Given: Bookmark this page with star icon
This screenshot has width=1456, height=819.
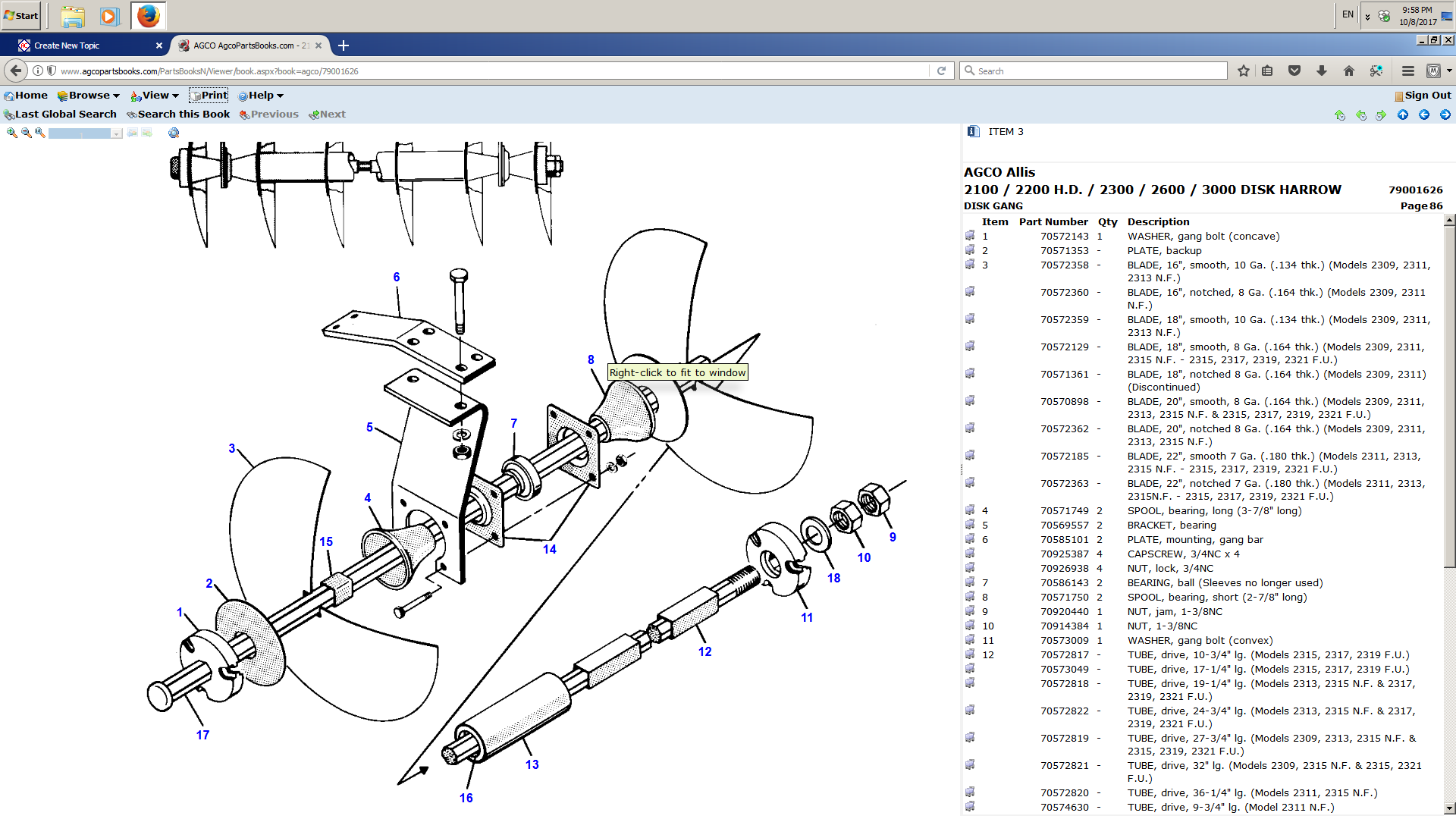Looking at the screenshot, I should pyautogui.click(x=1244, y=71).
